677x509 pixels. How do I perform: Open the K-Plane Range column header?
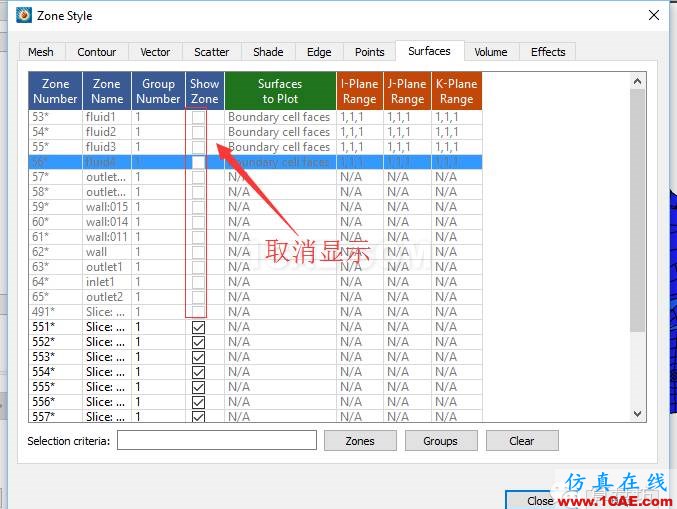(456, 91)
